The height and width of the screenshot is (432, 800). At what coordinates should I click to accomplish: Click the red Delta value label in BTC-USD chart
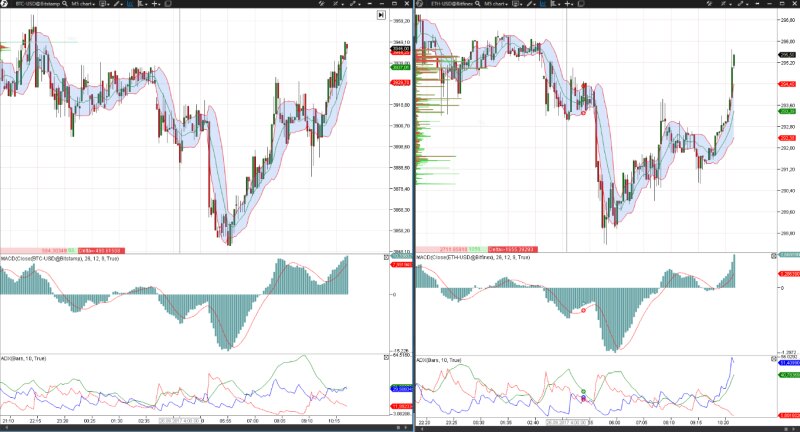pos(101,250)
